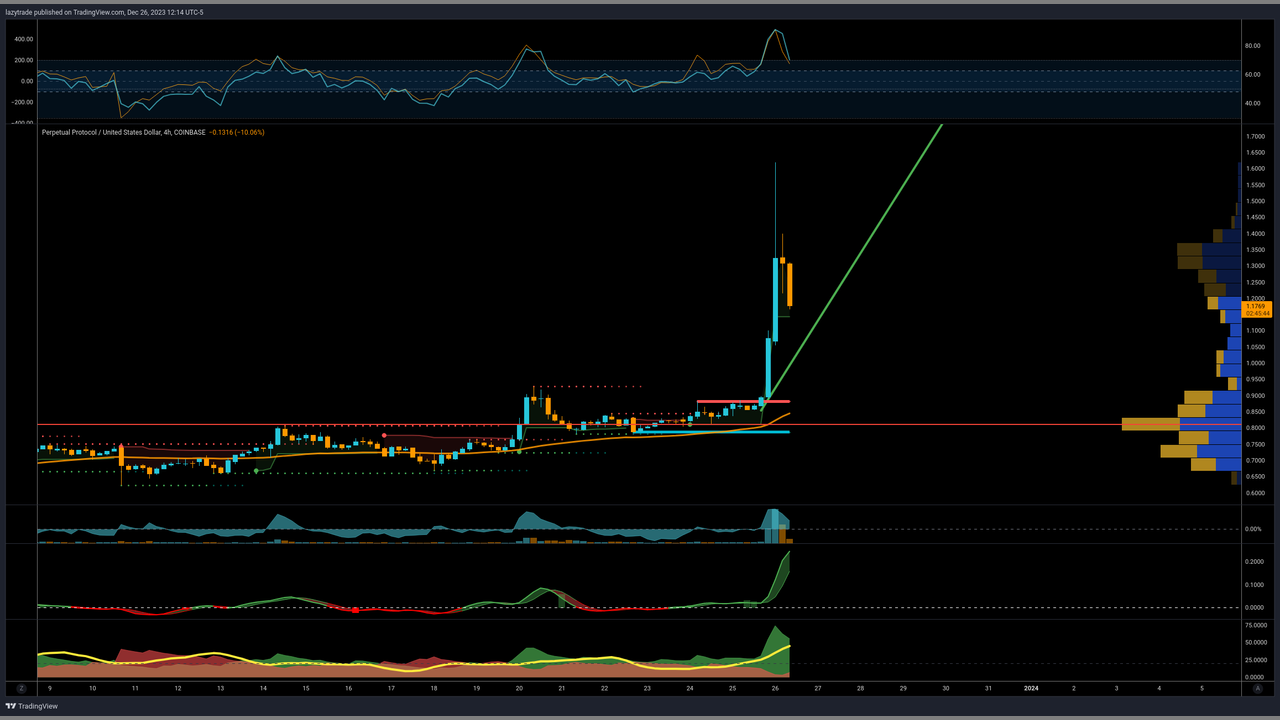This screenshot has height=720, width=1280.
Task: Click the 20 date label on the time axis
Action: (x=519, y=688)
